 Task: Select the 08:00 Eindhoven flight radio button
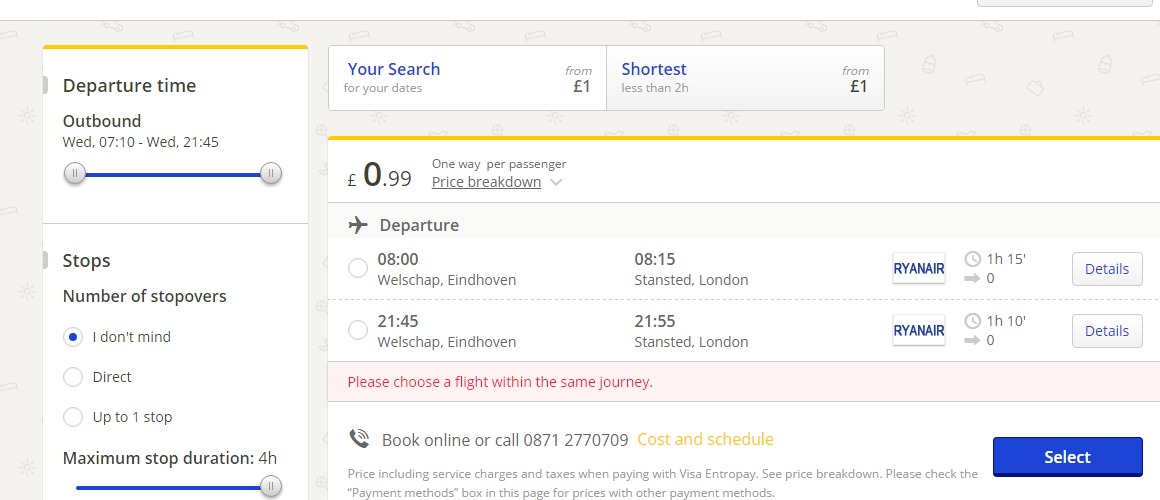(358, 268)
